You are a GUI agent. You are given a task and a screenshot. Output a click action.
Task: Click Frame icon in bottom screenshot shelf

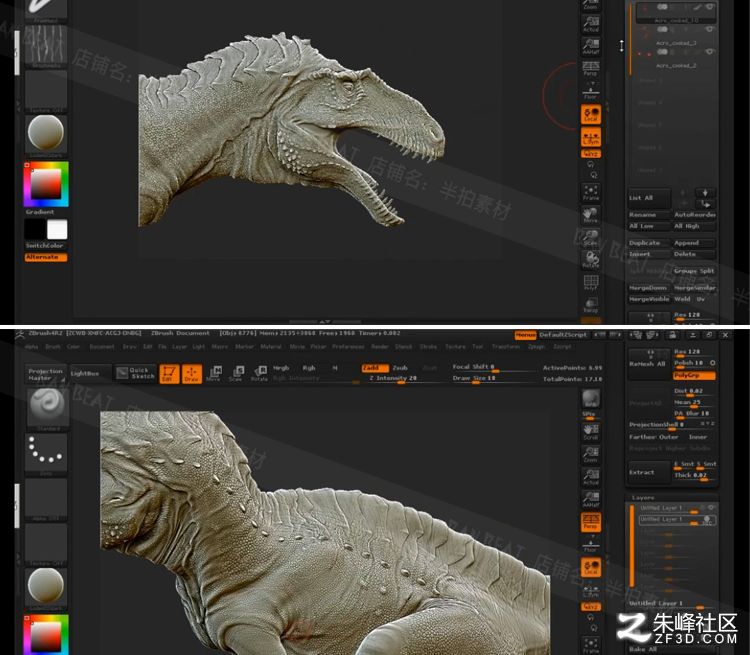click(x=591, y=645)
